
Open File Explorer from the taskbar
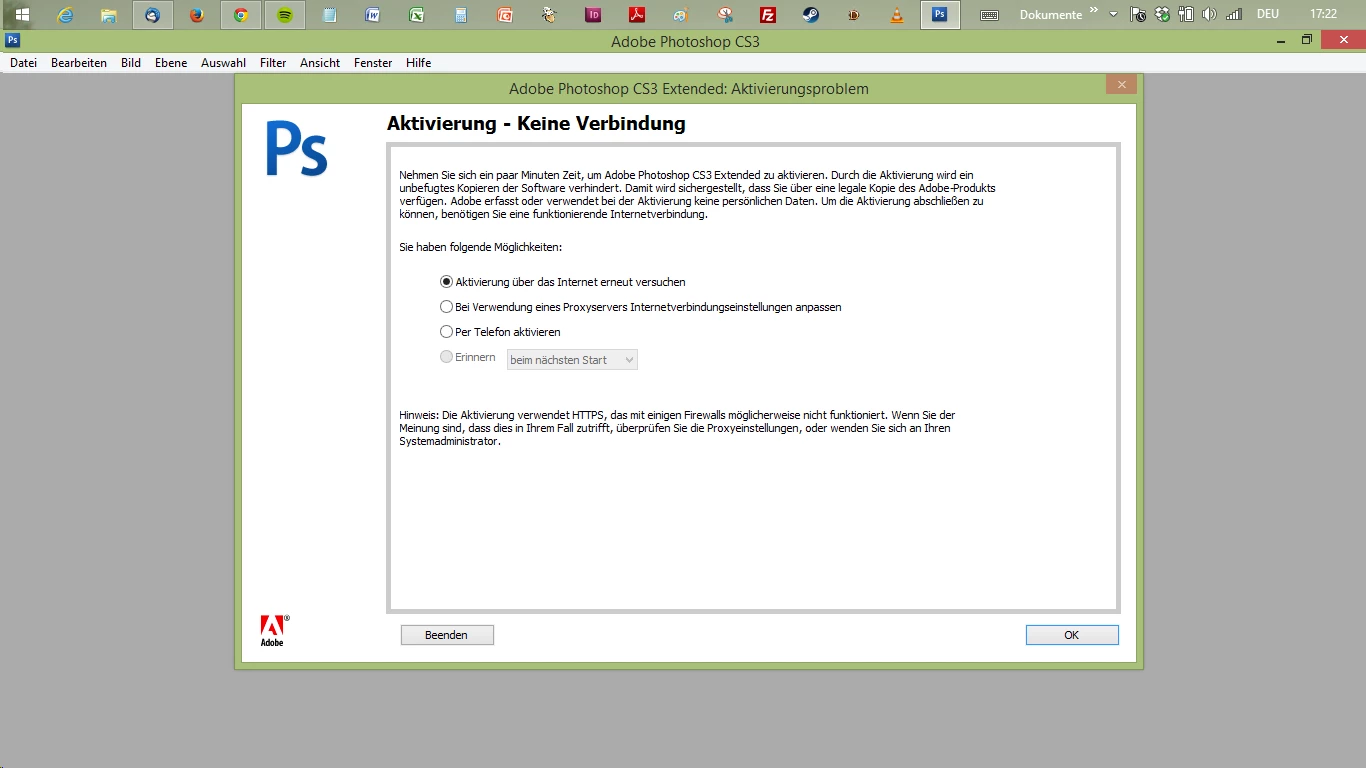[109, 15]
